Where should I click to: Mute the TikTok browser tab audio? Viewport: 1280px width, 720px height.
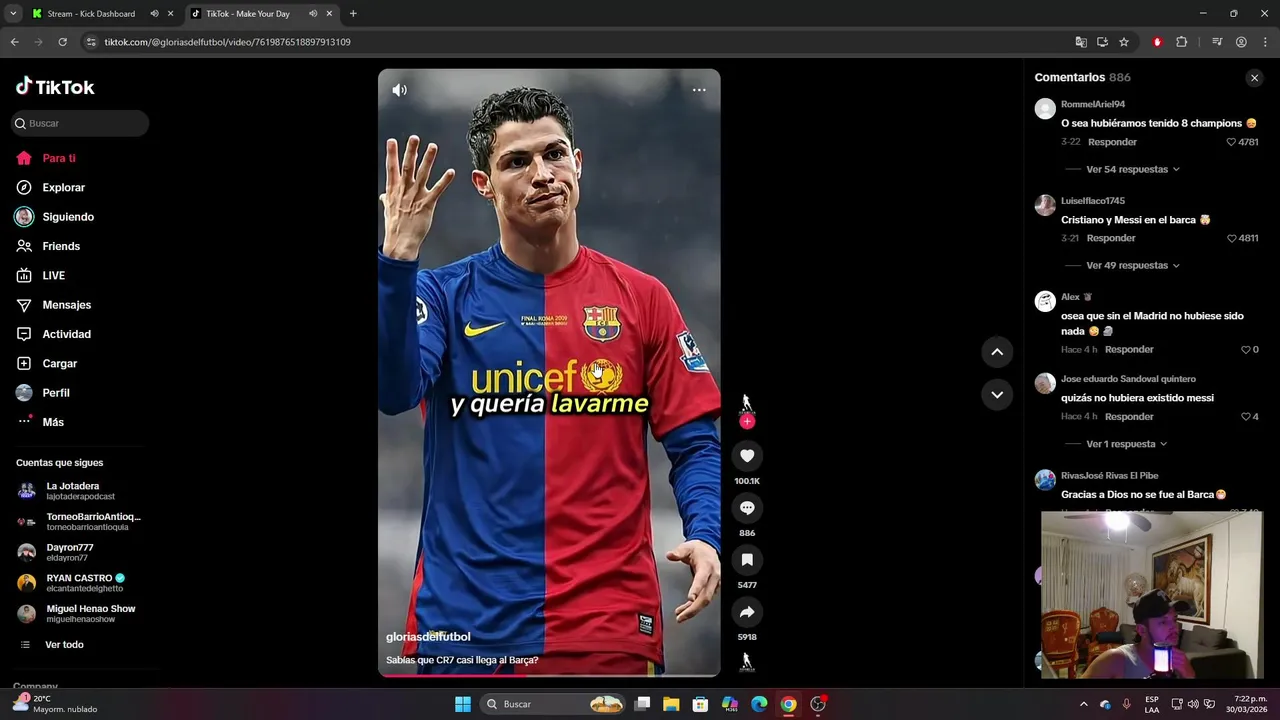pos(313,14)
